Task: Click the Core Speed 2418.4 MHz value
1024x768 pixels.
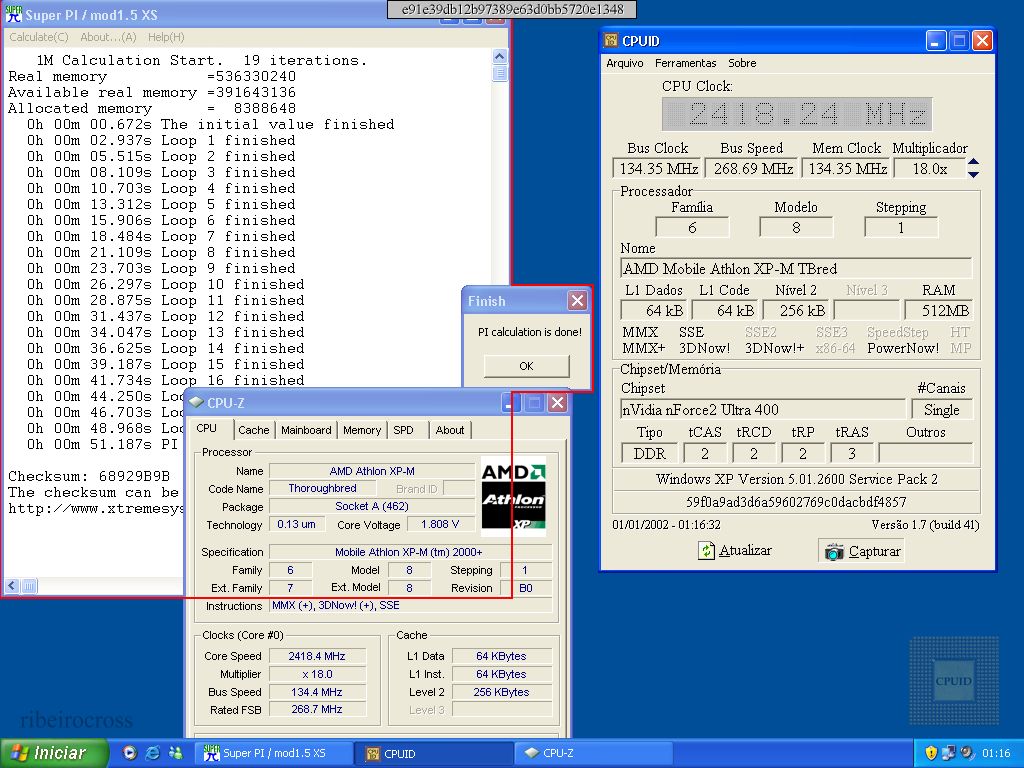Action: [317, 656]
